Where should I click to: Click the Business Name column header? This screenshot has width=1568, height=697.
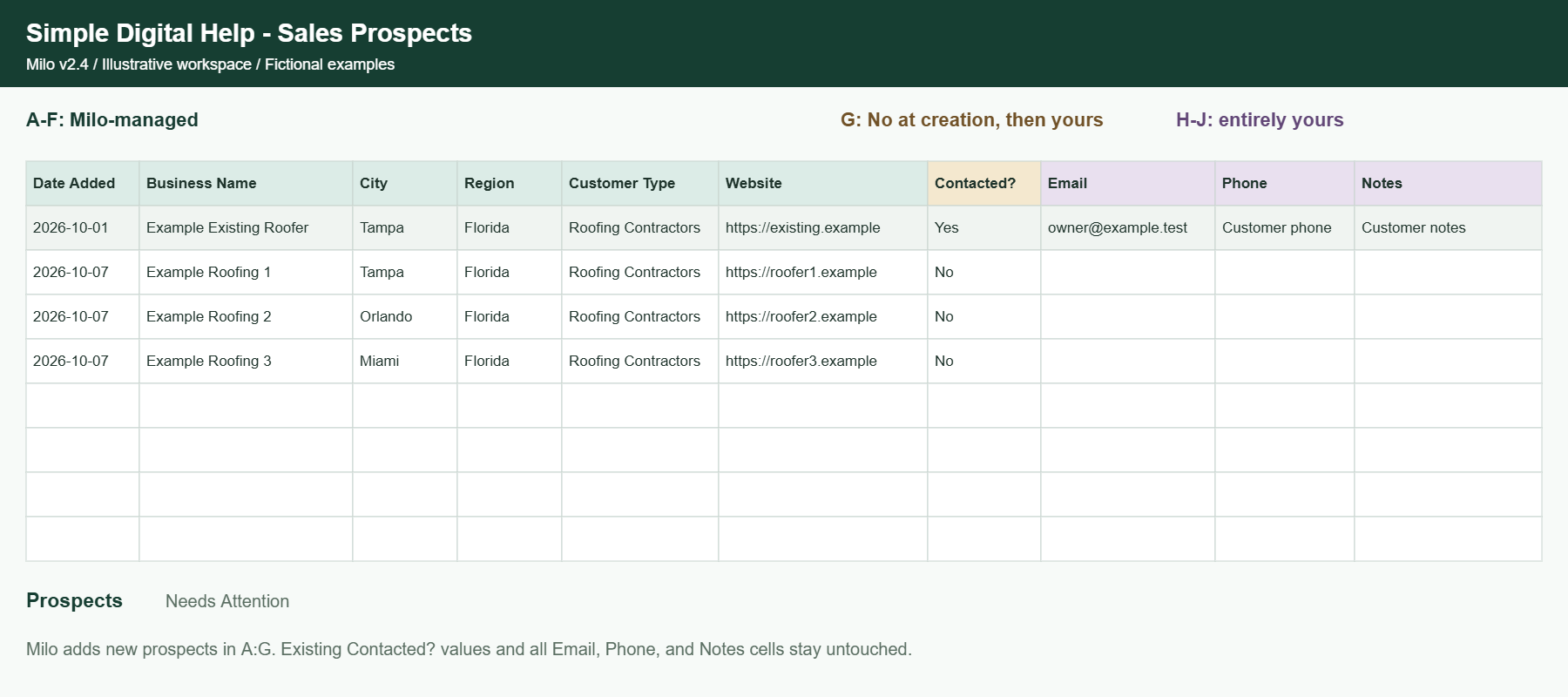[246, 183]
